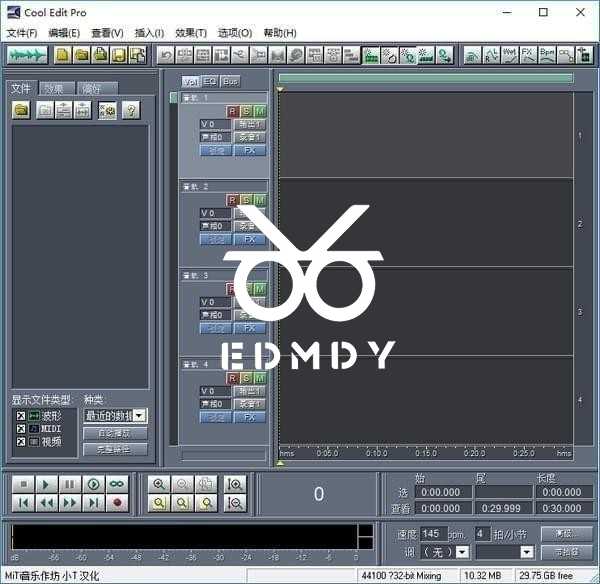Switch to waveform edit view using the green waveform icon
The width and height of the screenshot is (600, 584).
tap(27, 55)
